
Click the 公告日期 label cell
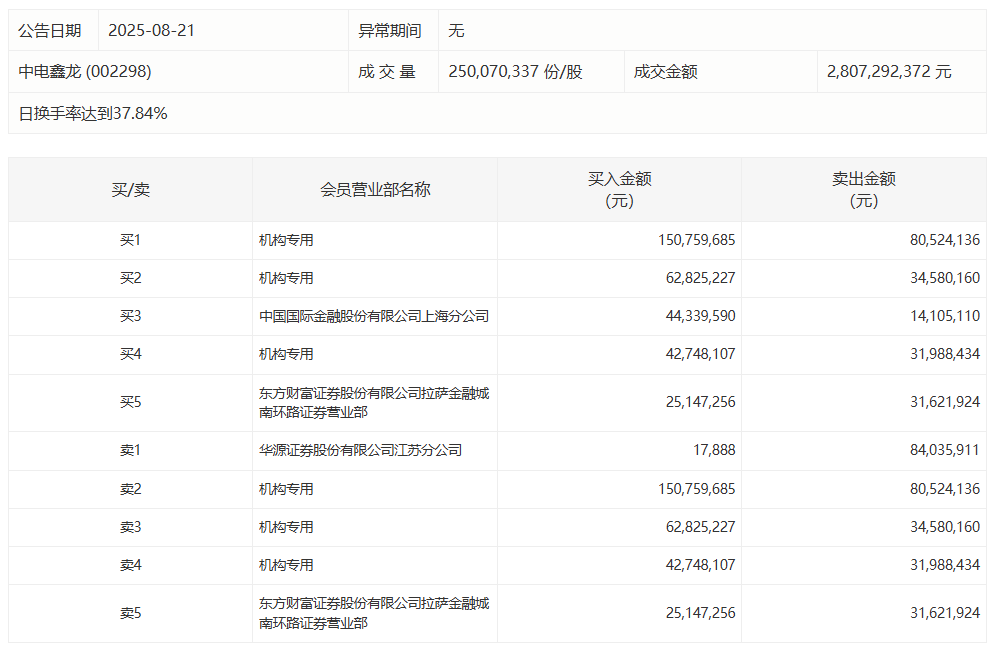pyautogui.click(x=50, y=30)
